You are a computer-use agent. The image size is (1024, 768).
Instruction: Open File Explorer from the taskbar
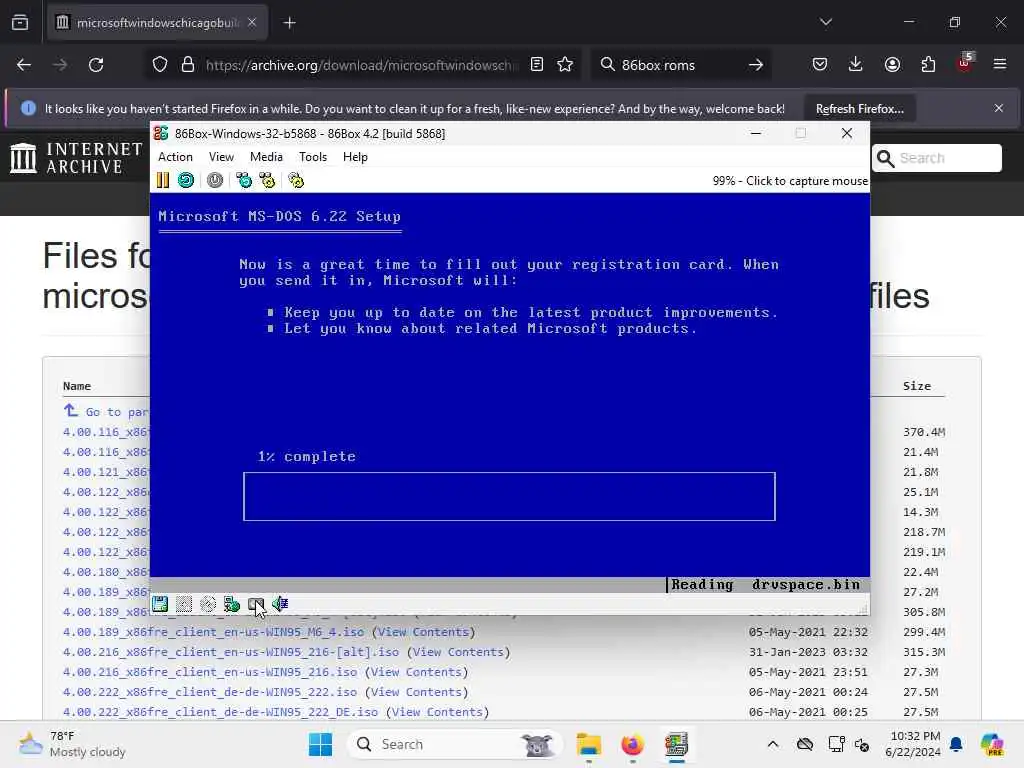pyautogui.click(x=588, y=744)
